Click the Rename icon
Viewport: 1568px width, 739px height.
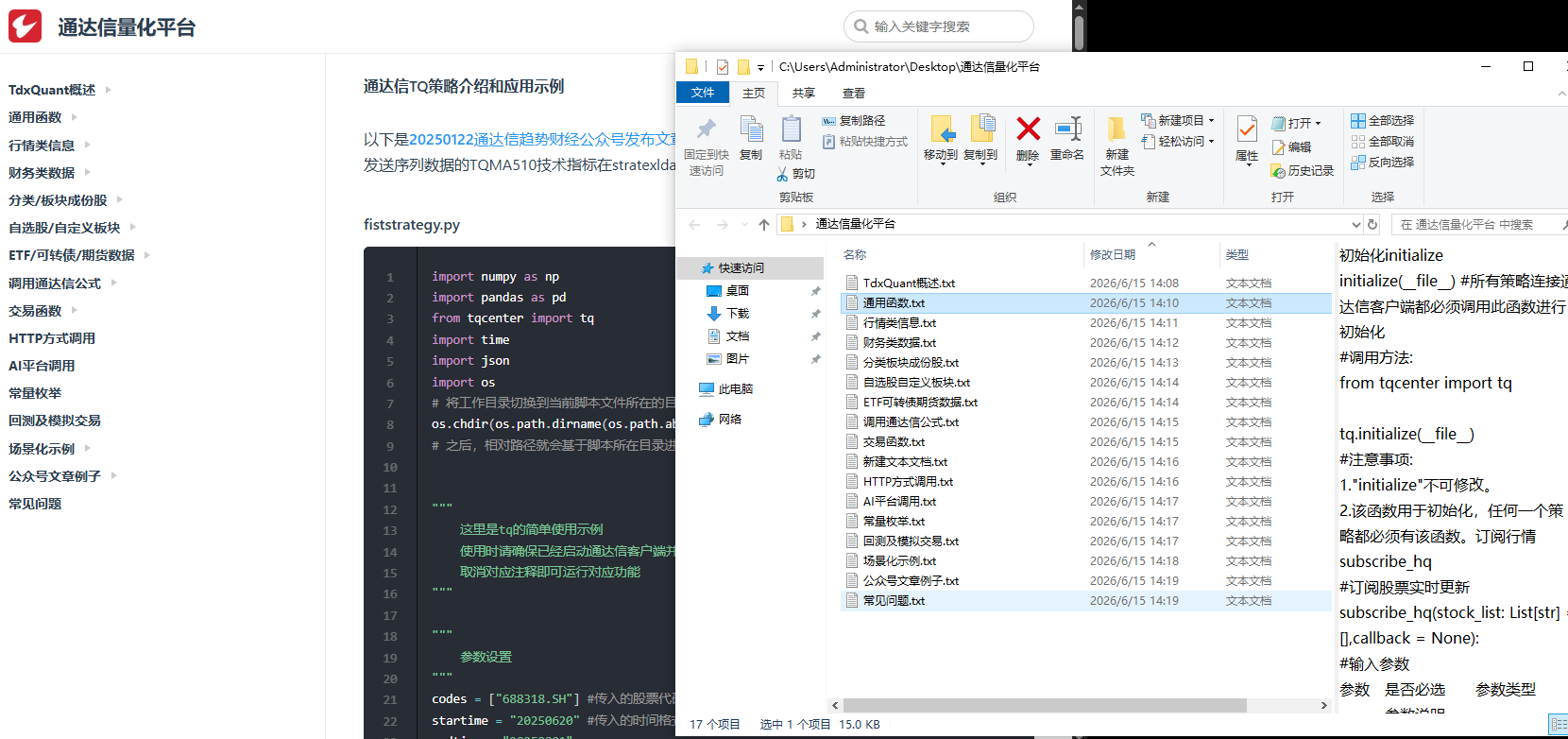click(1067, 129)
